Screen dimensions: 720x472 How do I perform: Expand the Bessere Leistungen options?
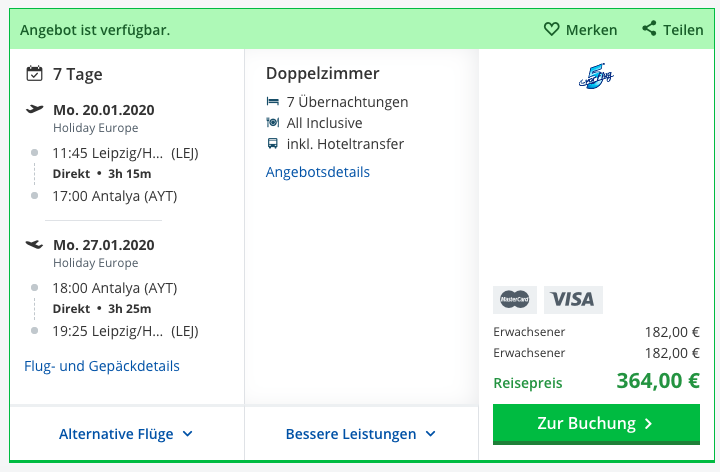[361, 434]
